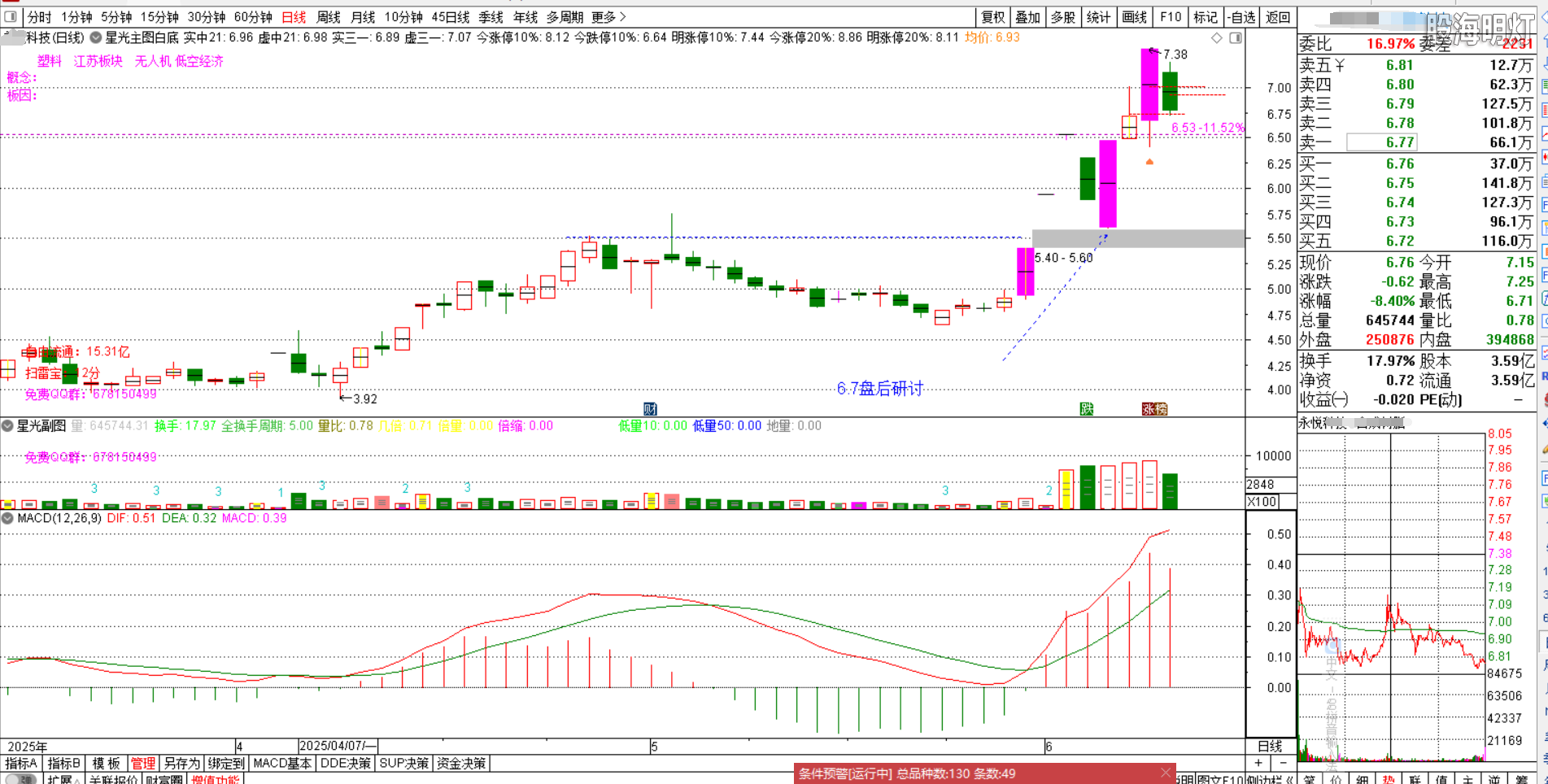
Task: Toggle the MACD(12,26,9) indicator circle button
Action: click(x=7, y=518)
